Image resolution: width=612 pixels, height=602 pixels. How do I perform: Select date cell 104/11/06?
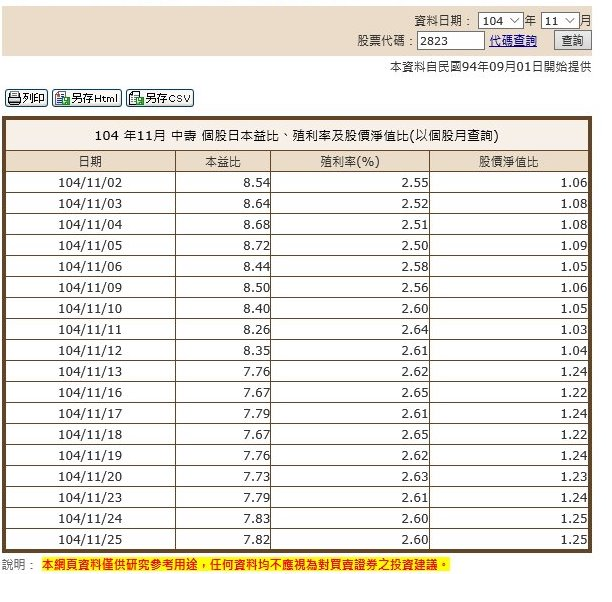pos(90,267)
